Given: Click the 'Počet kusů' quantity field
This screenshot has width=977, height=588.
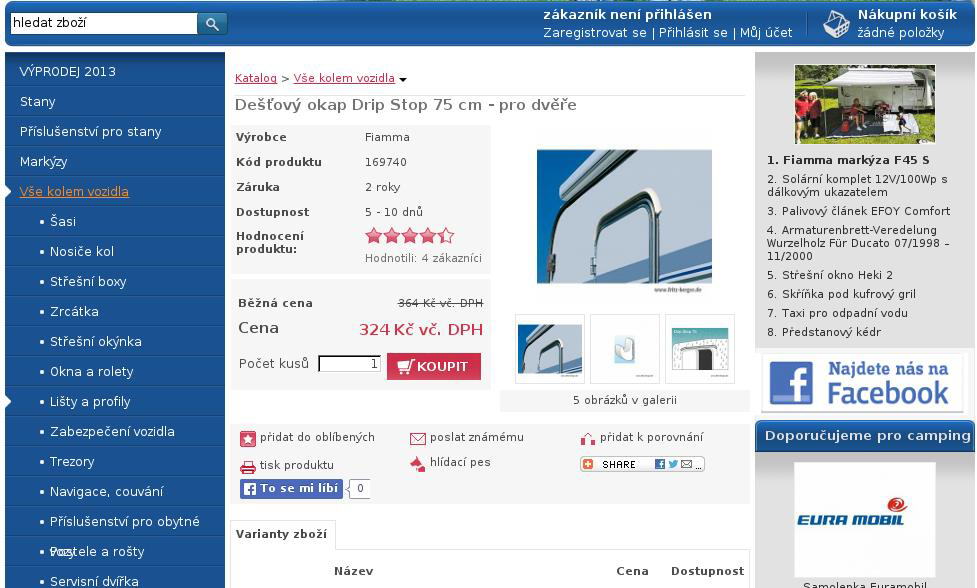Looking at the screenshot, I should tap(349, 364).
